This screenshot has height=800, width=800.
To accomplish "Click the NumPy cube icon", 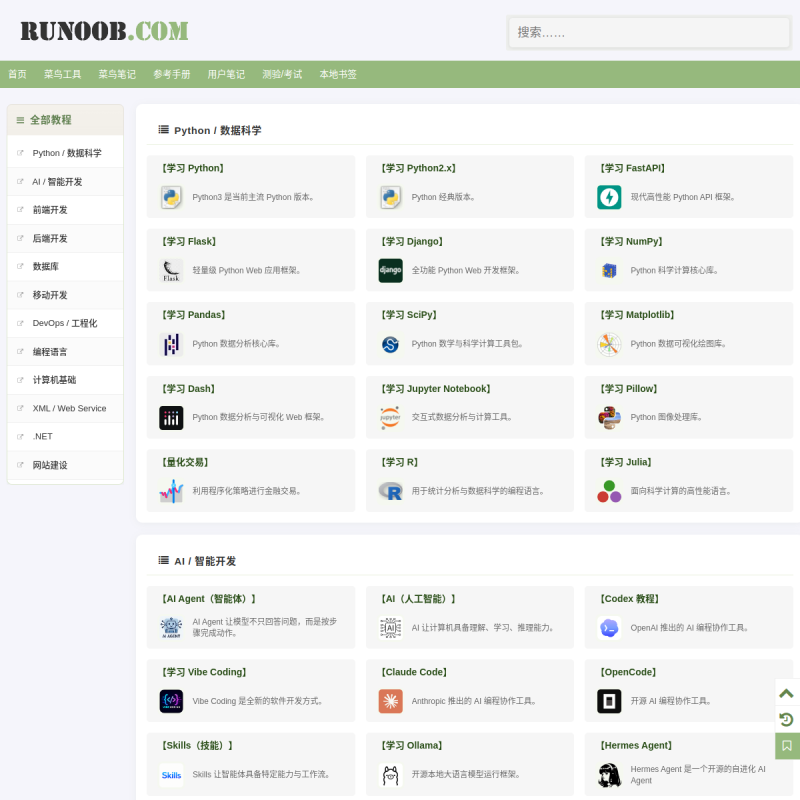I will point(609,270).
